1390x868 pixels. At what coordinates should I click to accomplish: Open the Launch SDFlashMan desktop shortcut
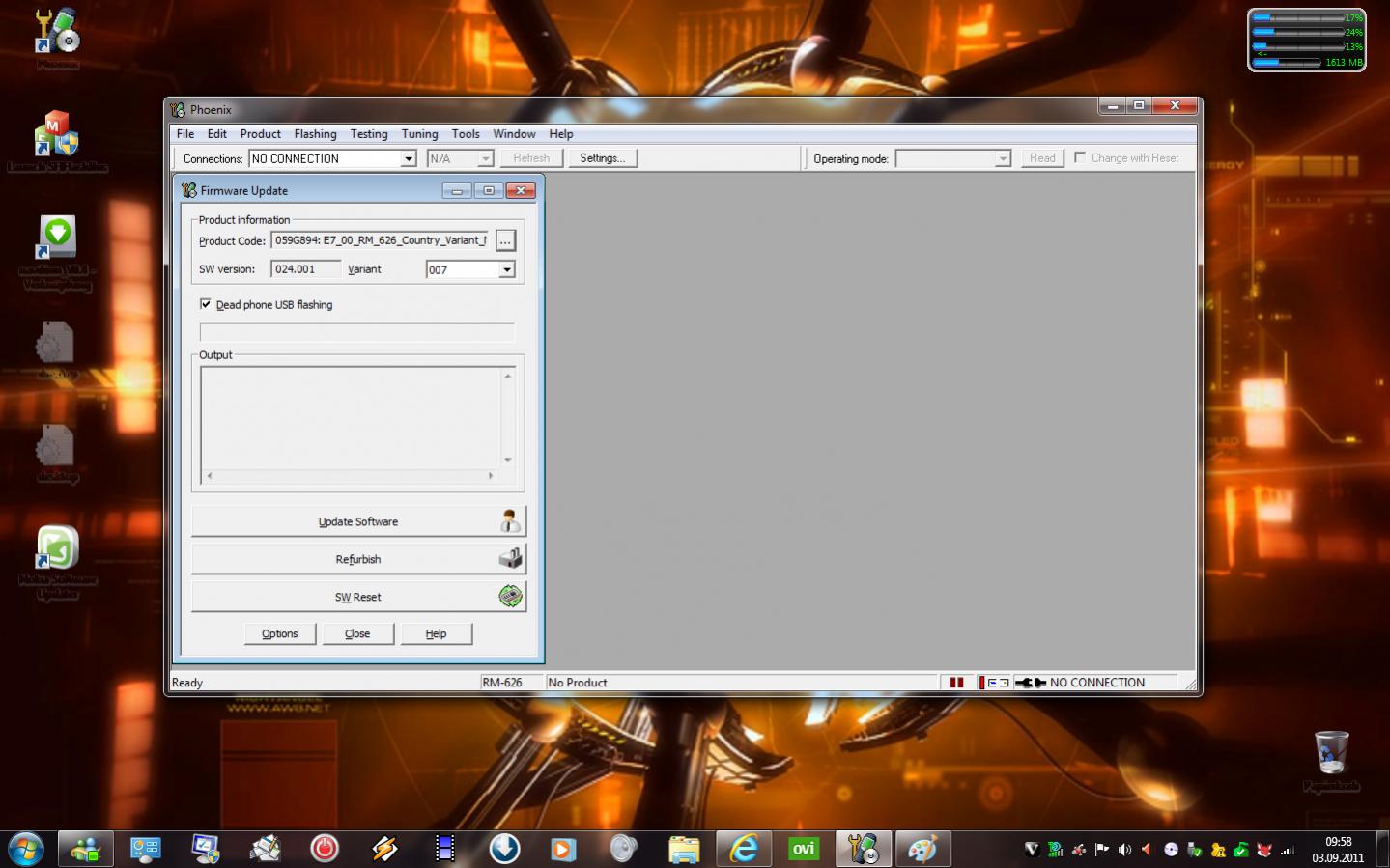57,134
